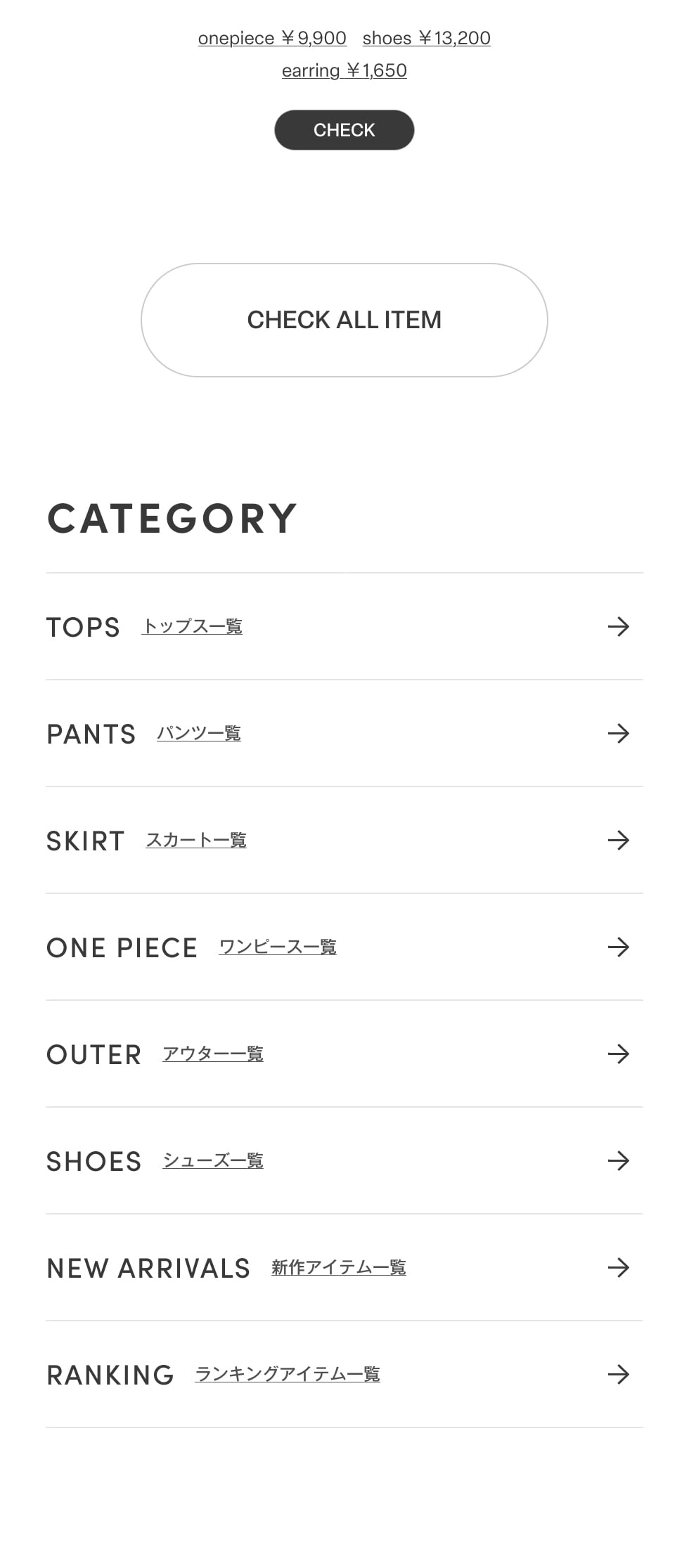Open the shoes ￥13,200 link
The image size is (689, 1568).
point(426,38)
